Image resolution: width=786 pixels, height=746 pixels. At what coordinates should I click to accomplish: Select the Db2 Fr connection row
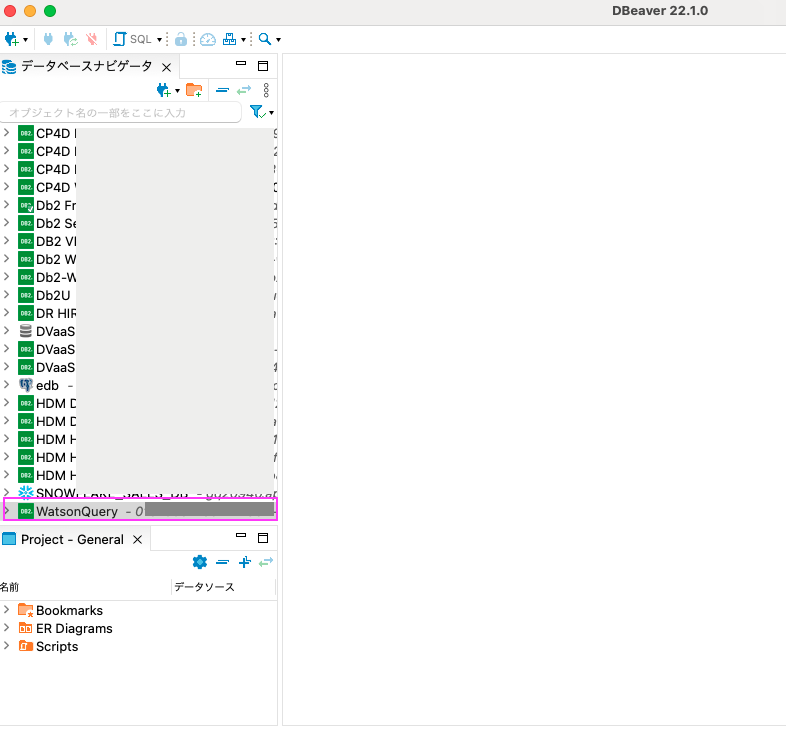[x=139, y=206]
